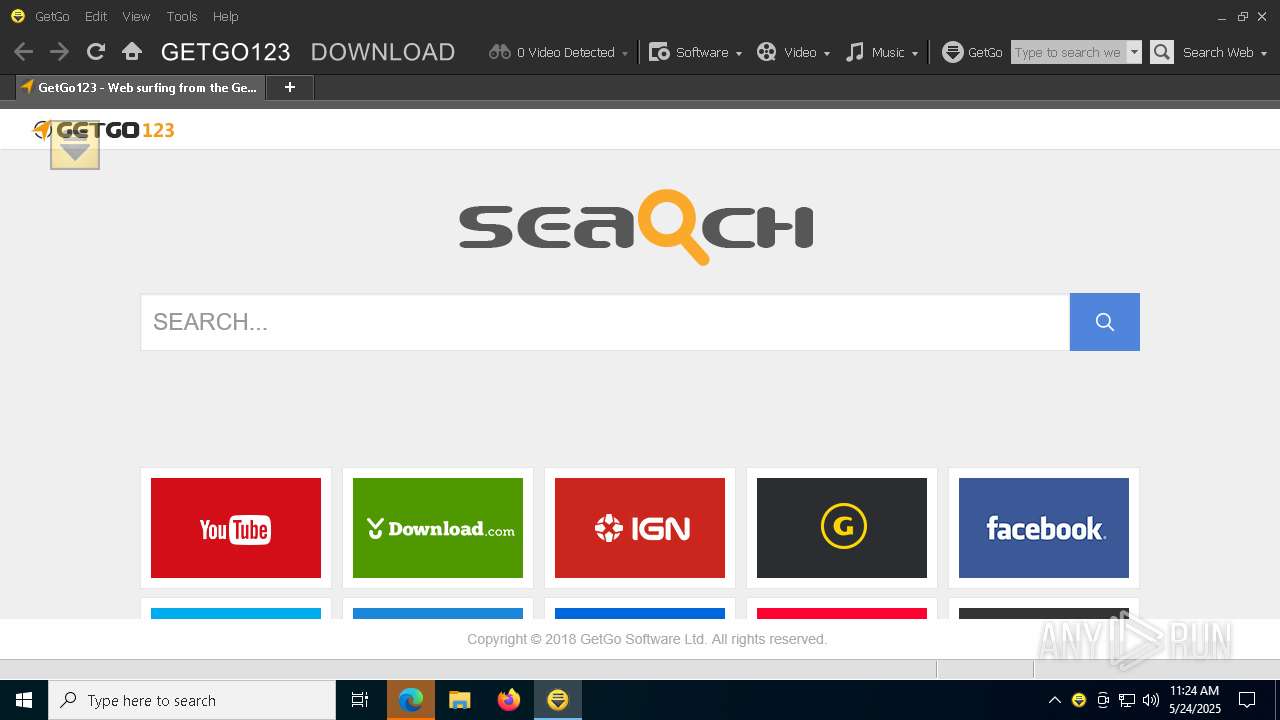Click the GetGo toolbar logo icon
Screen dimensions: 1280x720
(953, 52)
